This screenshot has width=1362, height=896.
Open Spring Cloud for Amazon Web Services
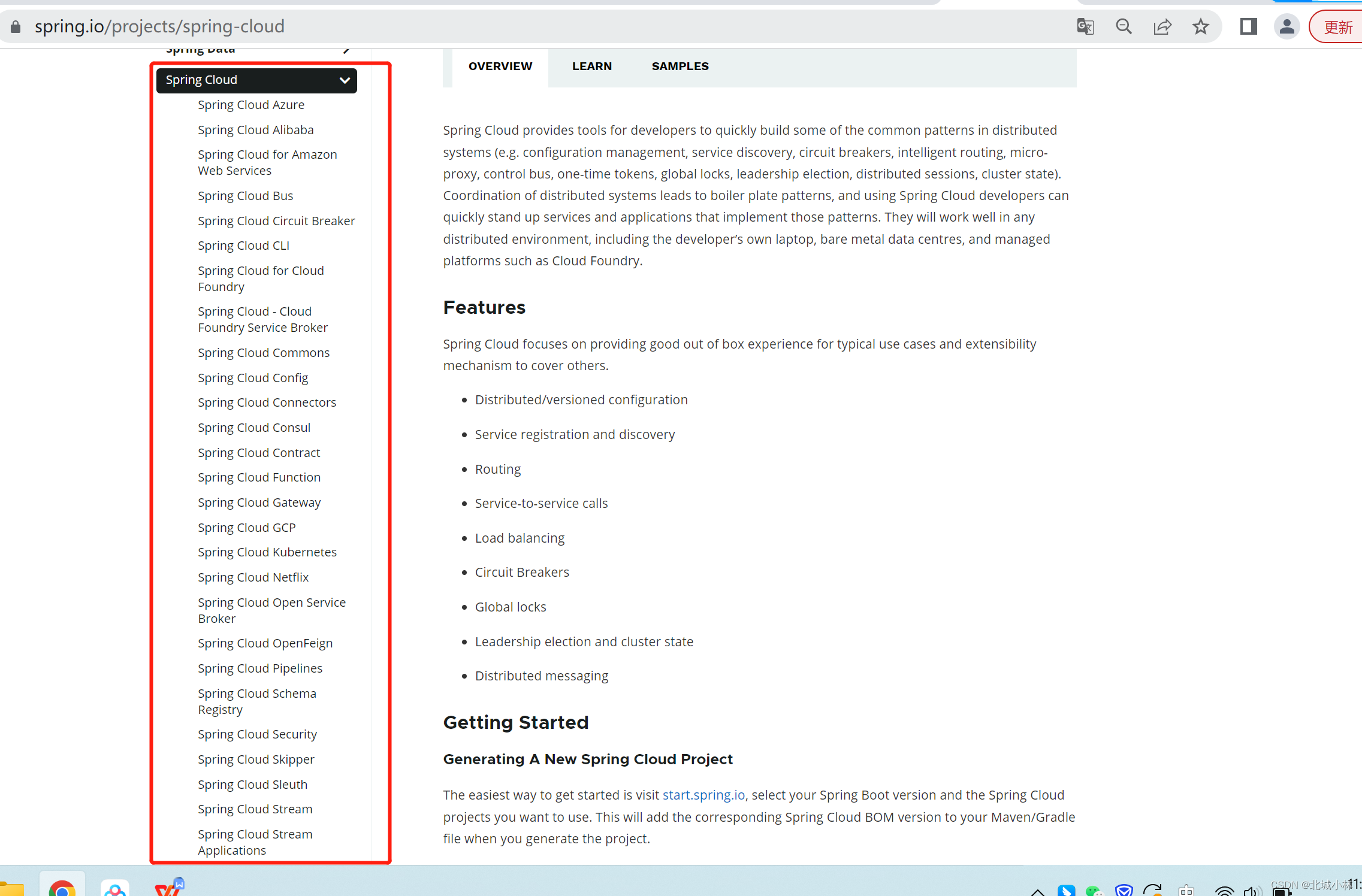pyautogui.click(x=267, y=163)
